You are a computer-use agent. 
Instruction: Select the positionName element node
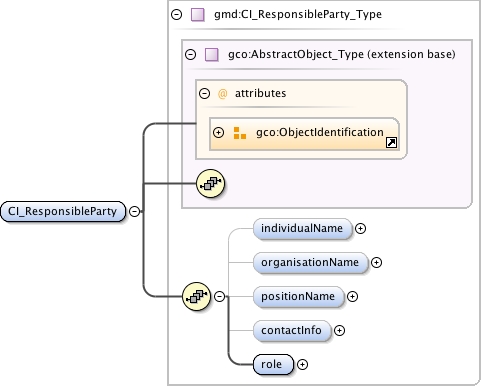point(298,297)
